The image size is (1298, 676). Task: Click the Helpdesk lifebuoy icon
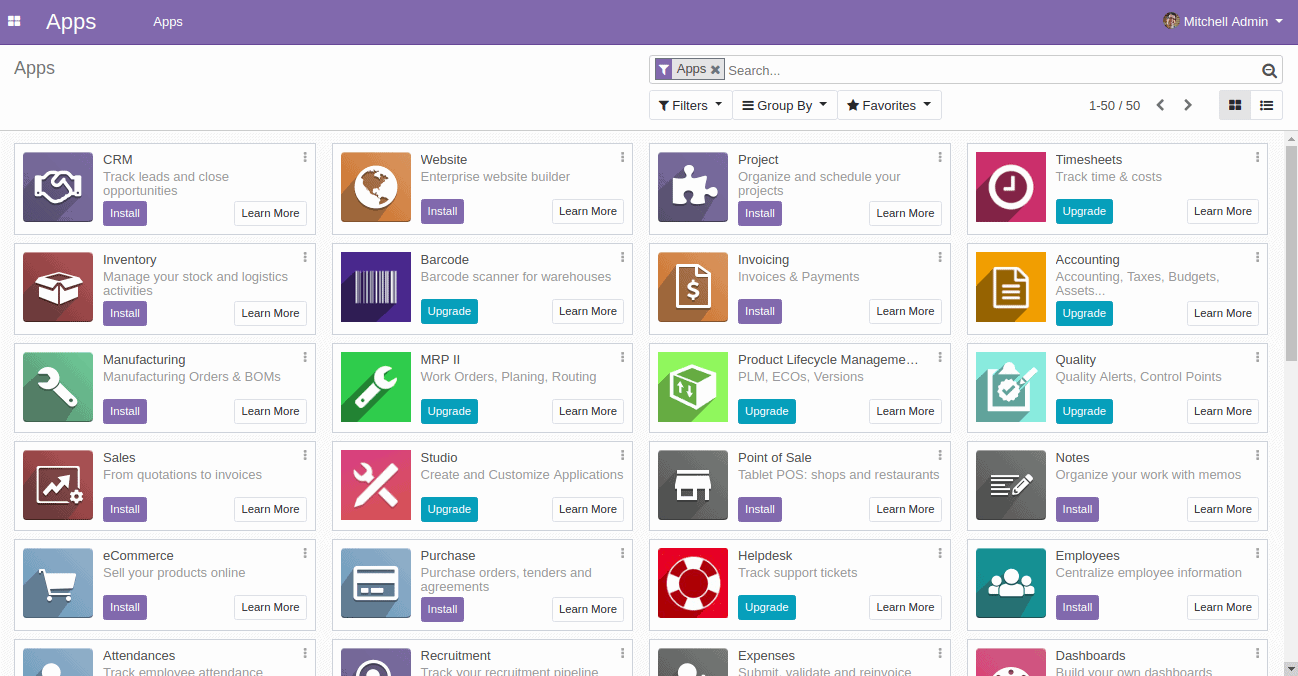[x=692, y=583]
